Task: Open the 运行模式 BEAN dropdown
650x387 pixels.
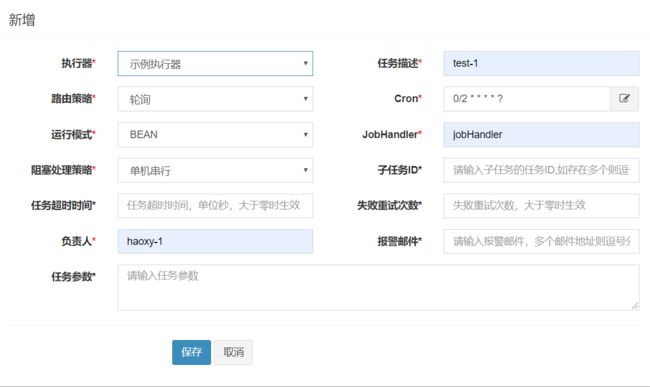Action: tap(215, 135)
